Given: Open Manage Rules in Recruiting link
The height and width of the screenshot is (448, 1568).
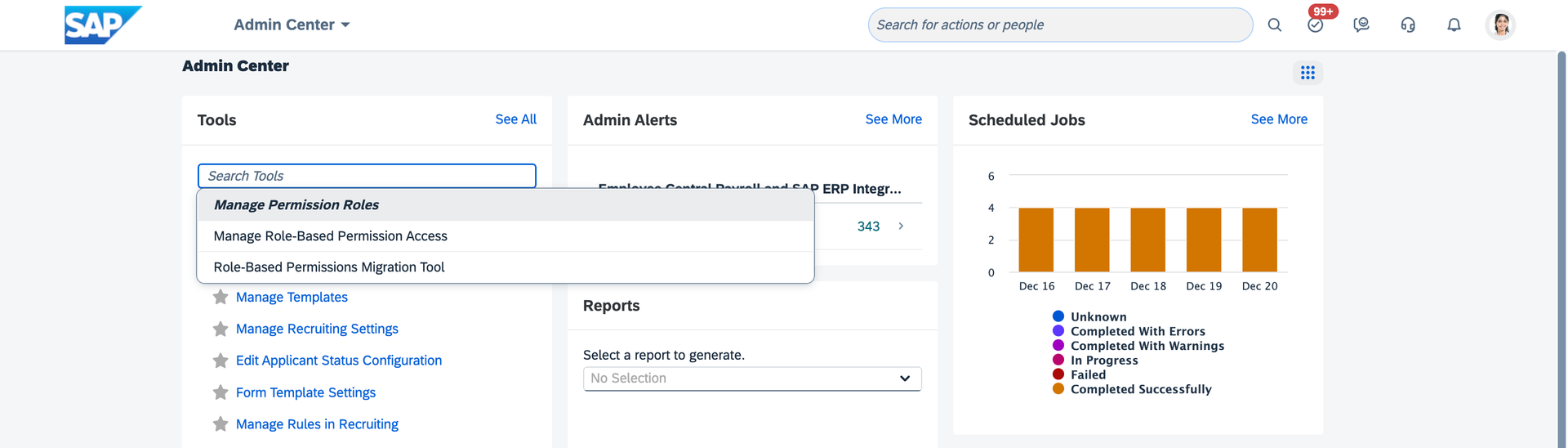Looking at the screenshot, I should pos(317,424).
